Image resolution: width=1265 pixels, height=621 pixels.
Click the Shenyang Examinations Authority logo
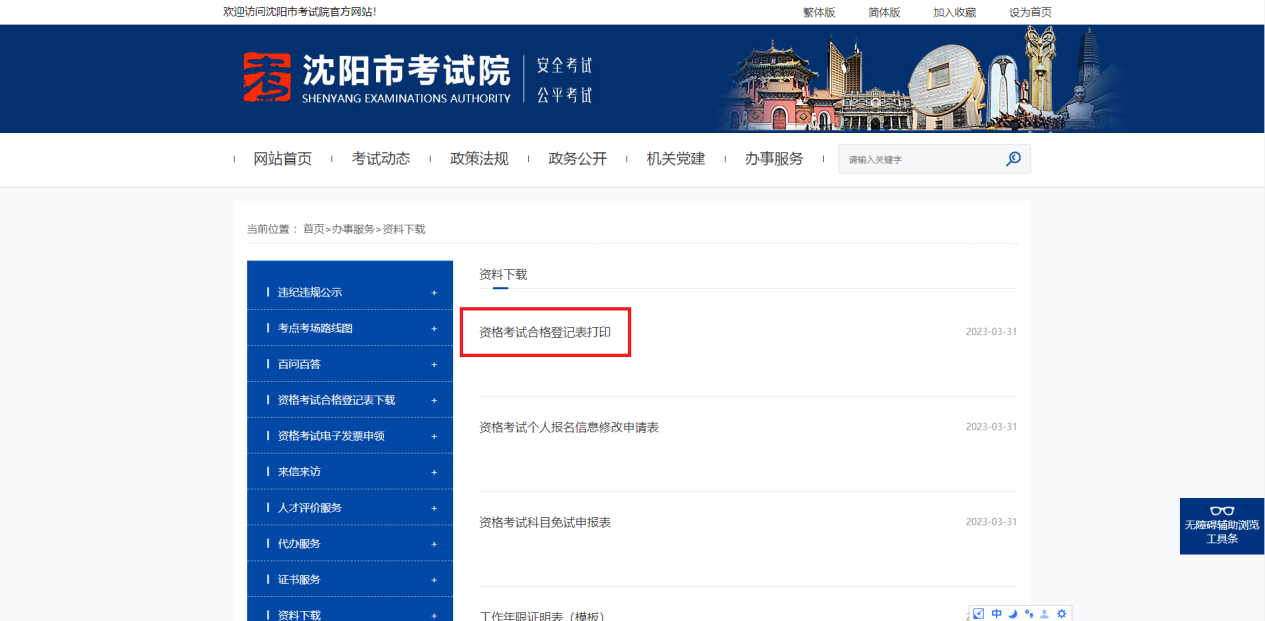click(x=376, y=78)
